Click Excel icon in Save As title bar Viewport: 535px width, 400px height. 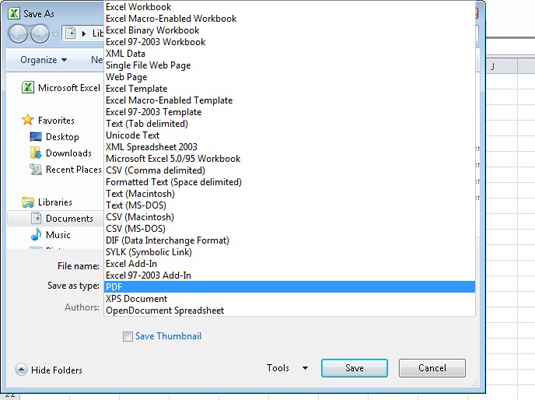14,13
